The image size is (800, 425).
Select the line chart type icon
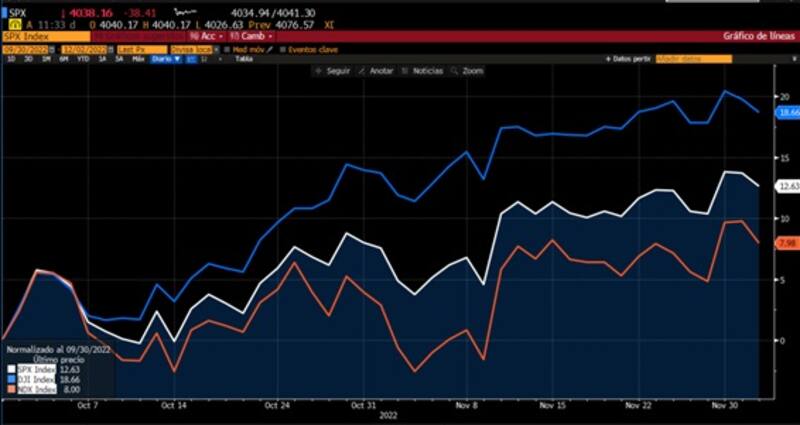click(x=192, y=59)
